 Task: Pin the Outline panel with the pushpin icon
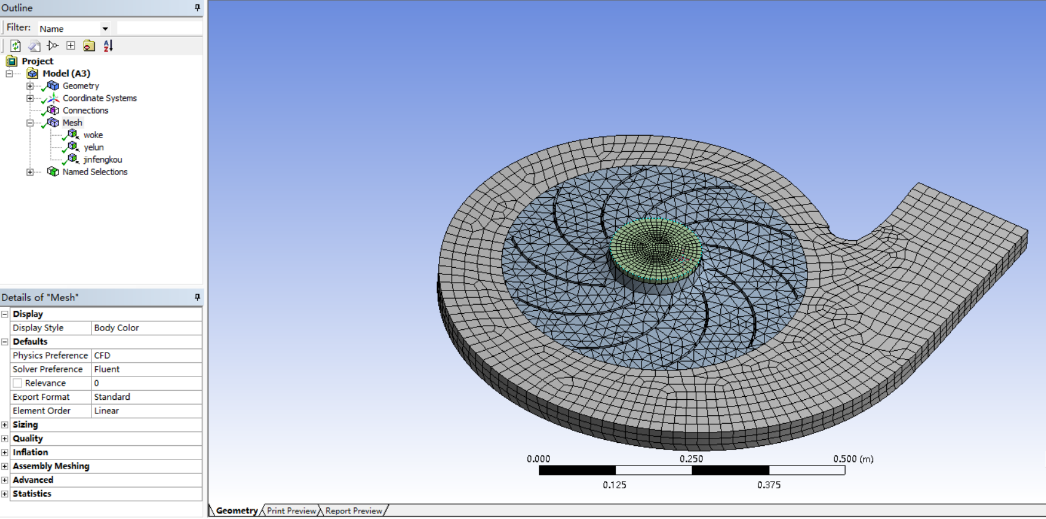pos(197,8)
